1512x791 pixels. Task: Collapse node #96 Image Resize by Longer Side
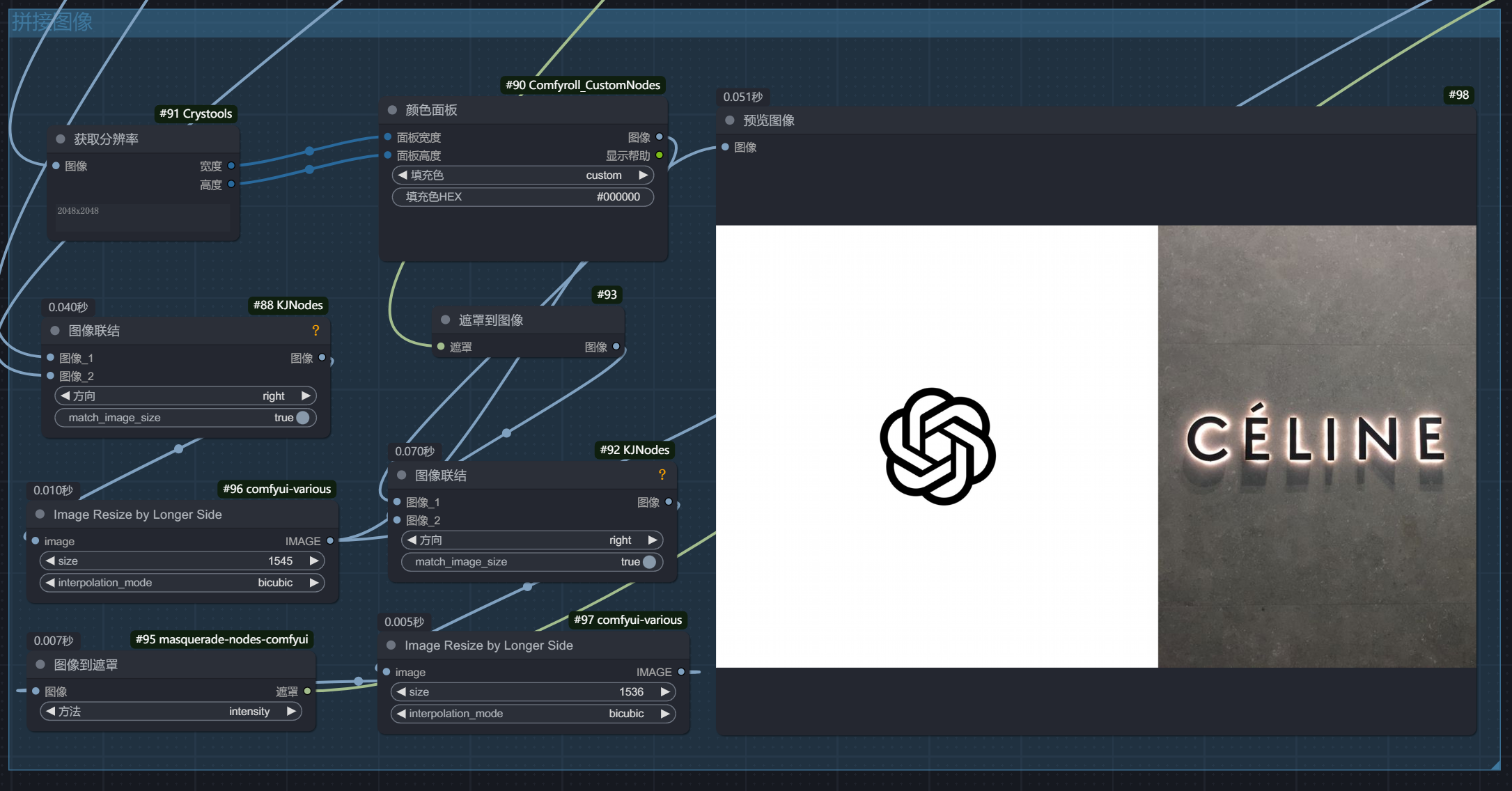point(40,515)
